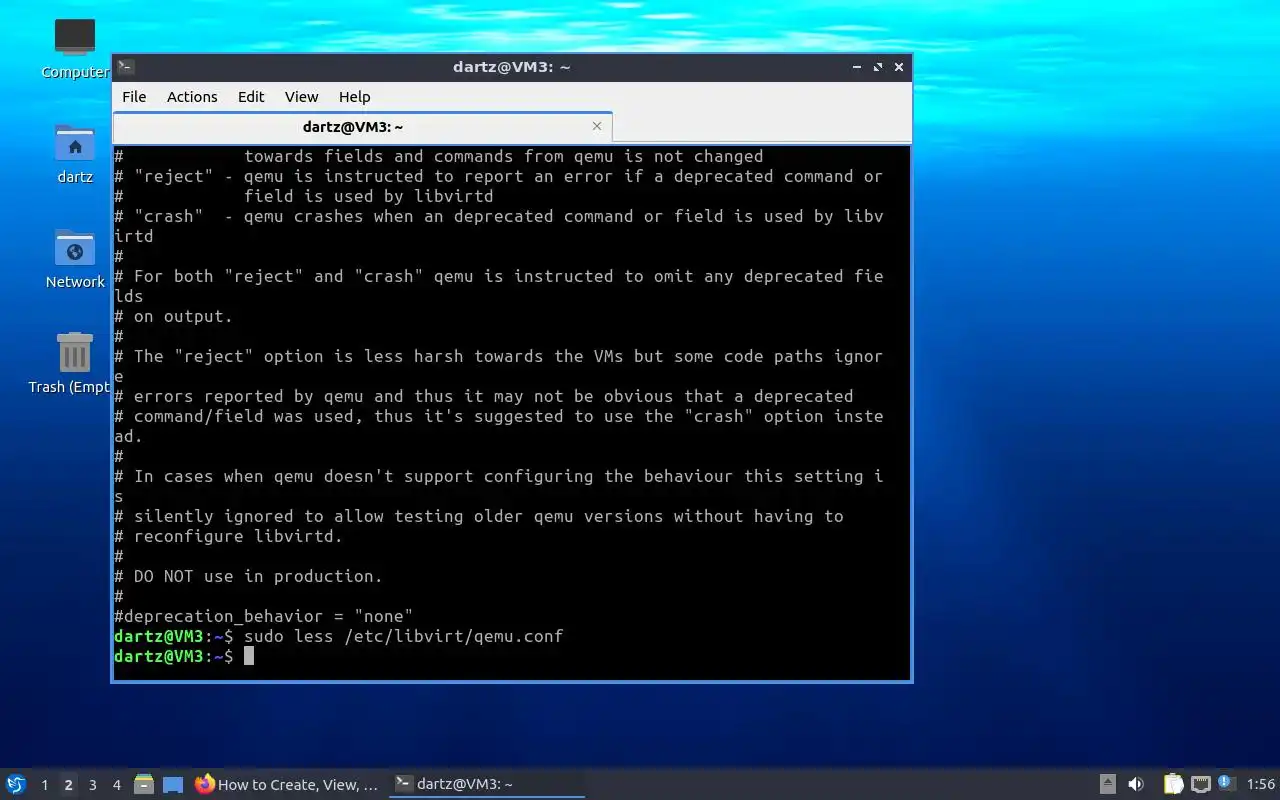Switch to workspace 2

[x=68, y=785]
